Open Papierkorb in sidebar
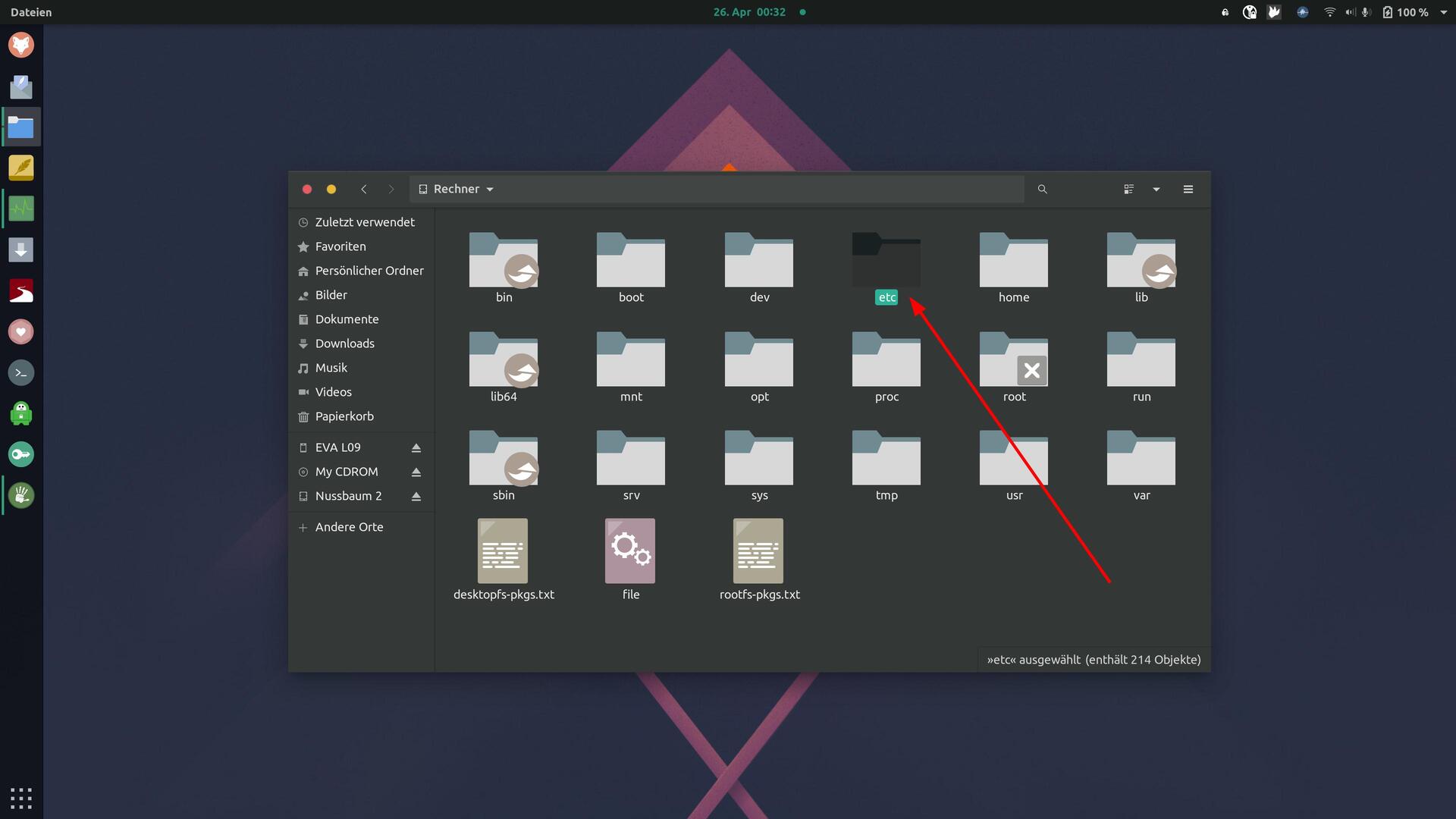The image size is (1456, 819). click(344, 416)
